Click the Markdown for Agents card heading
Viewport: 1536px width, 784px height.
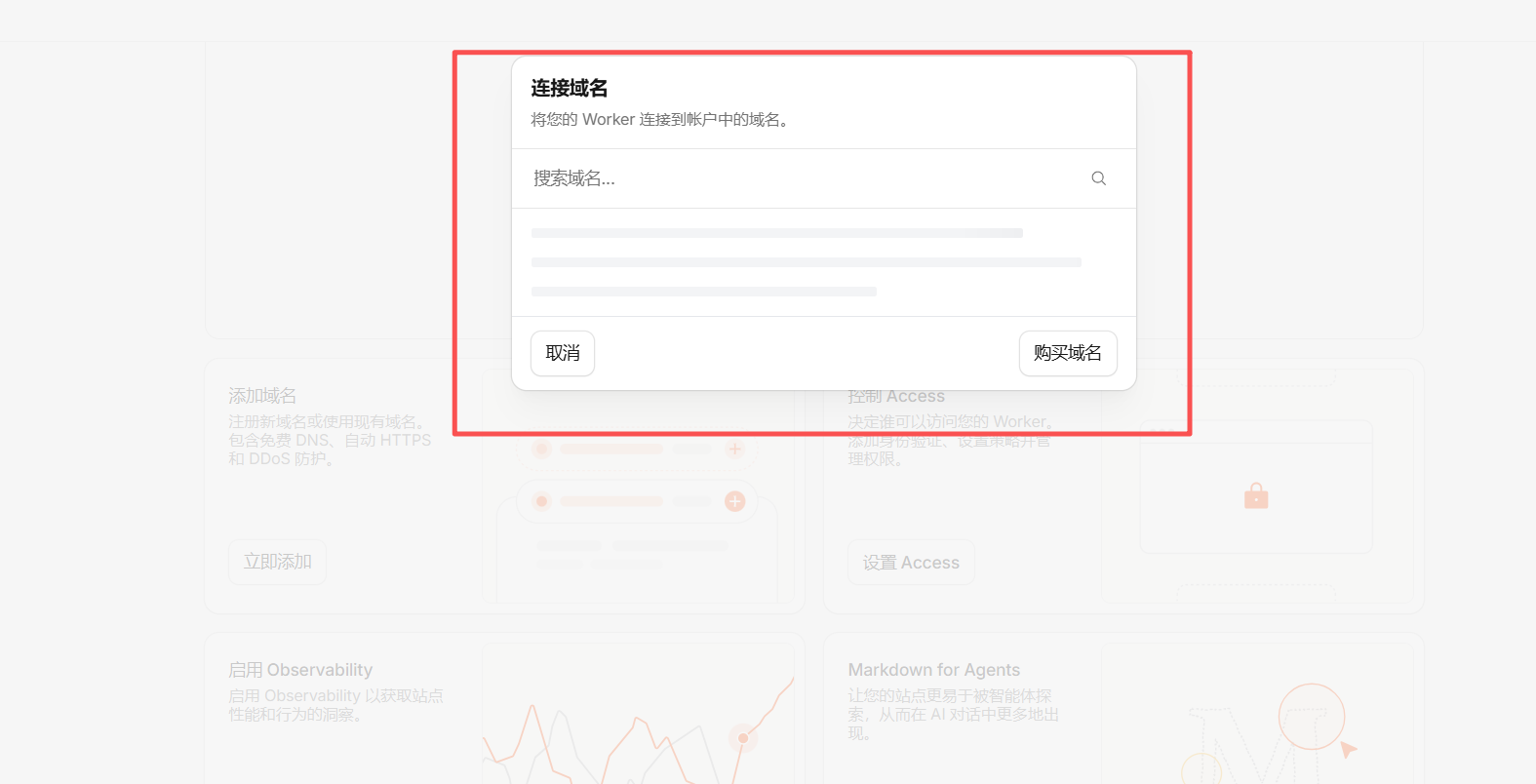tap(933, 670)
